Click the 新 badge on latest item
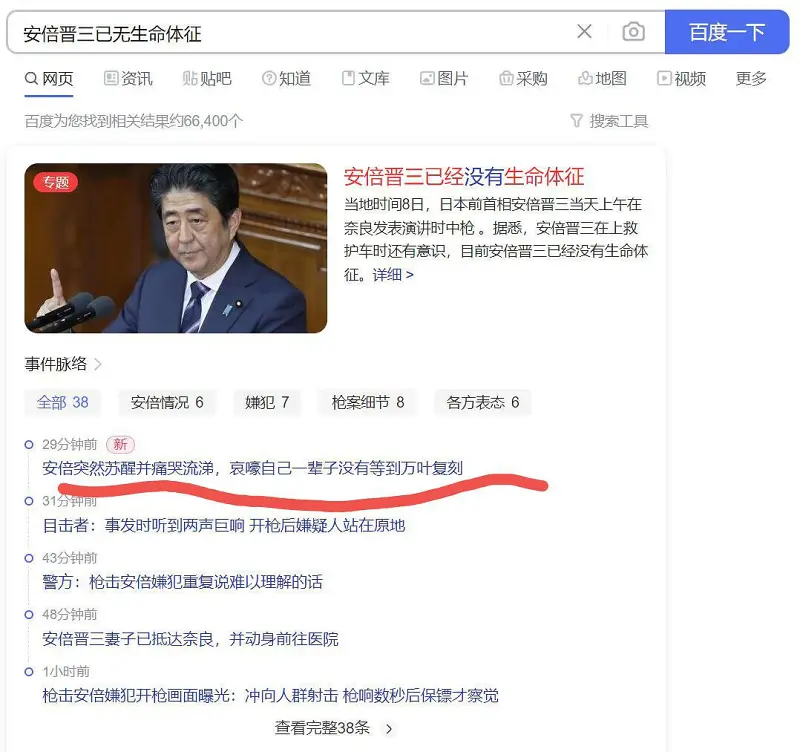This screenshot has width=800, height=752. point(120,444)
